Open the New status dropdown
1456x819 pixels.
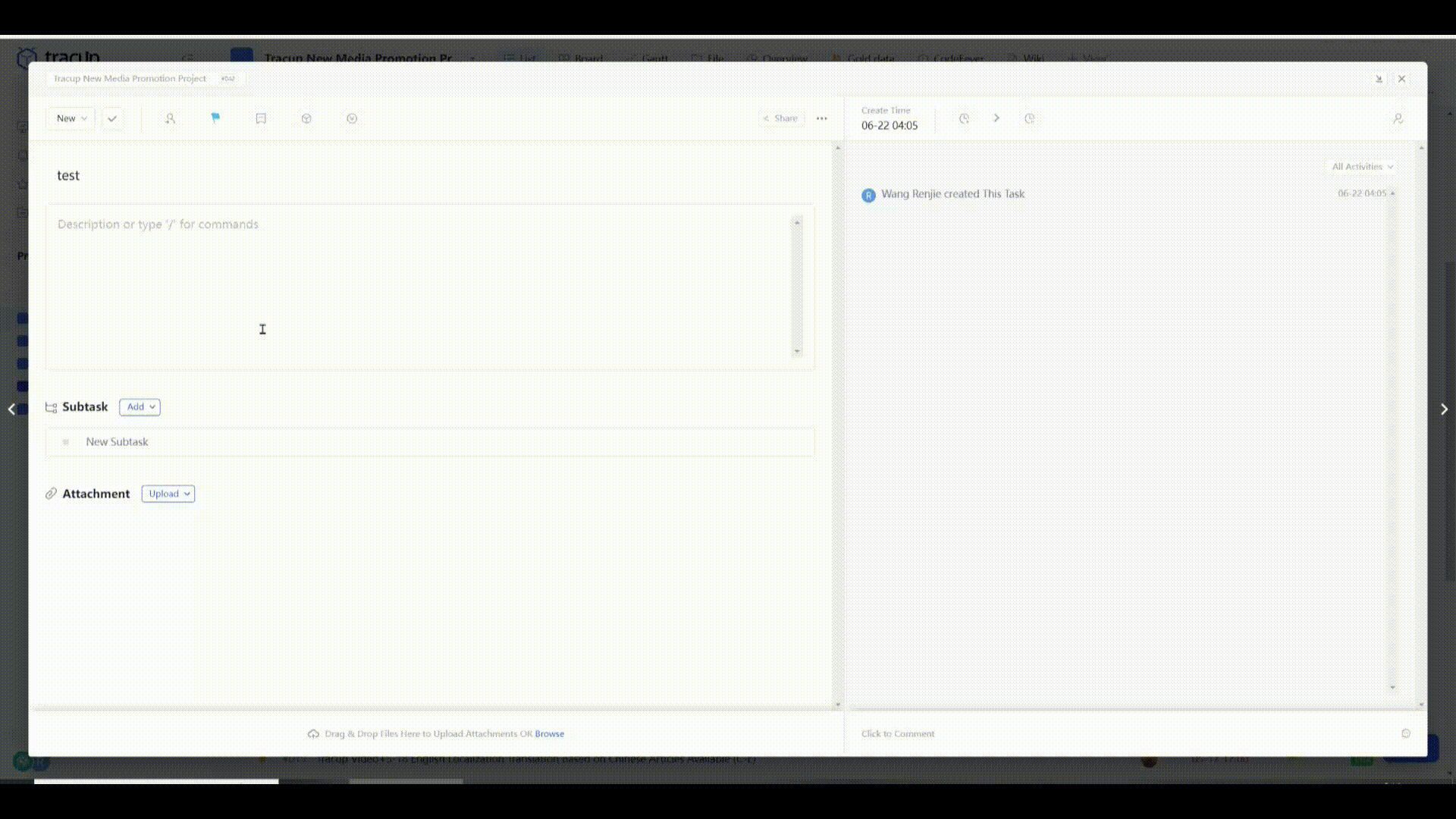point(71,118)
